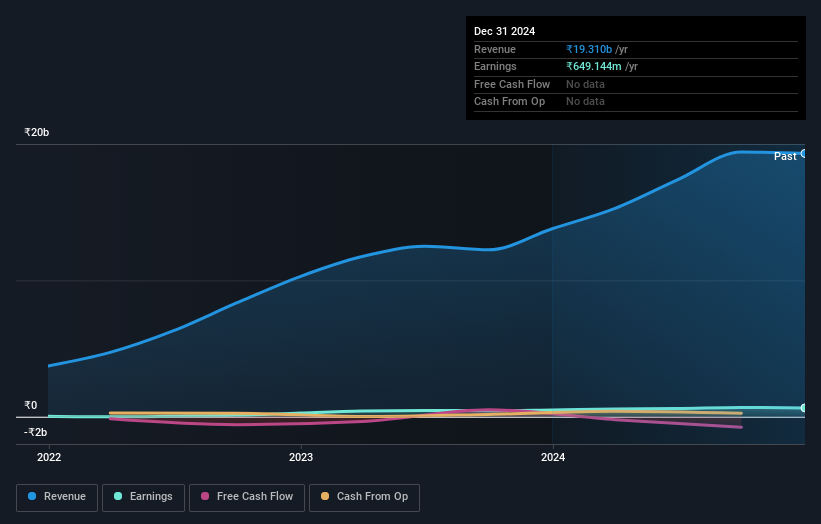Toggle the Earnings legend button
Screen dimensions: 821x524
[x=143, y=497]
